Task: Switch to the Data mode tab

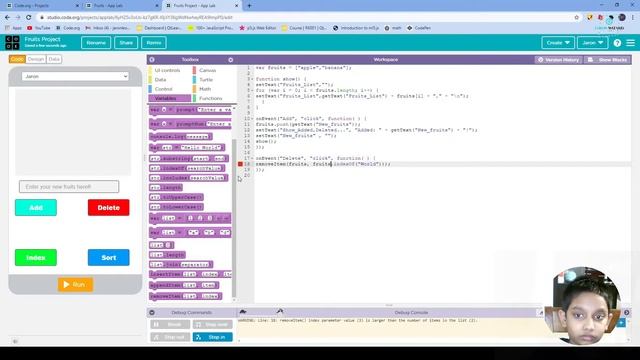Action: pyautogui.click(x=54, y=59)
